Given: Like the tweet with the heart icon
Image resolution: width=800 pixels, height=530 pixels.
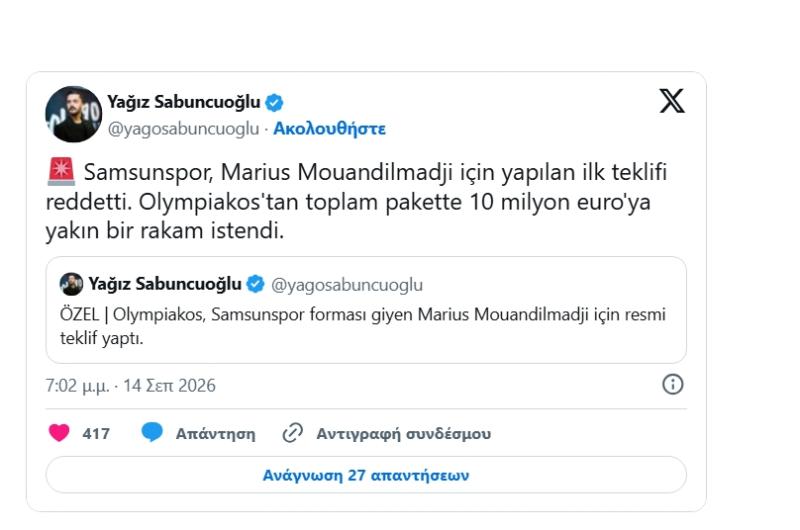Looking at the screenshot, I should [59, 433].
